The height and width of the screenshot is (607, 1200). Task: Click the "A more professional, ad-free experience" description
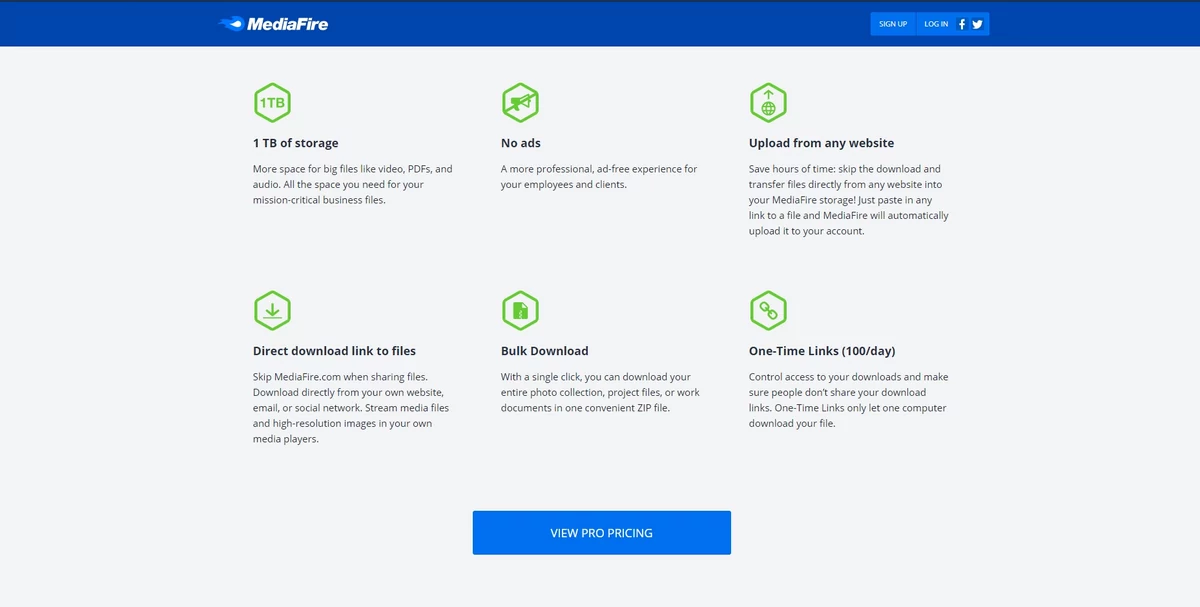[x=599, y=177]
